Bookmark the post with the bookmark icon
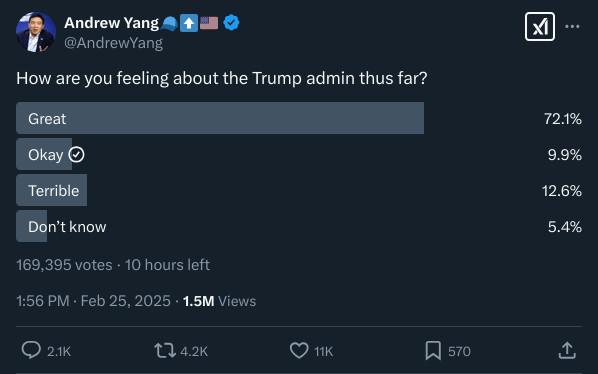Image resolution: width=598 pixels, height=374 pixels. tap(433, 350)
